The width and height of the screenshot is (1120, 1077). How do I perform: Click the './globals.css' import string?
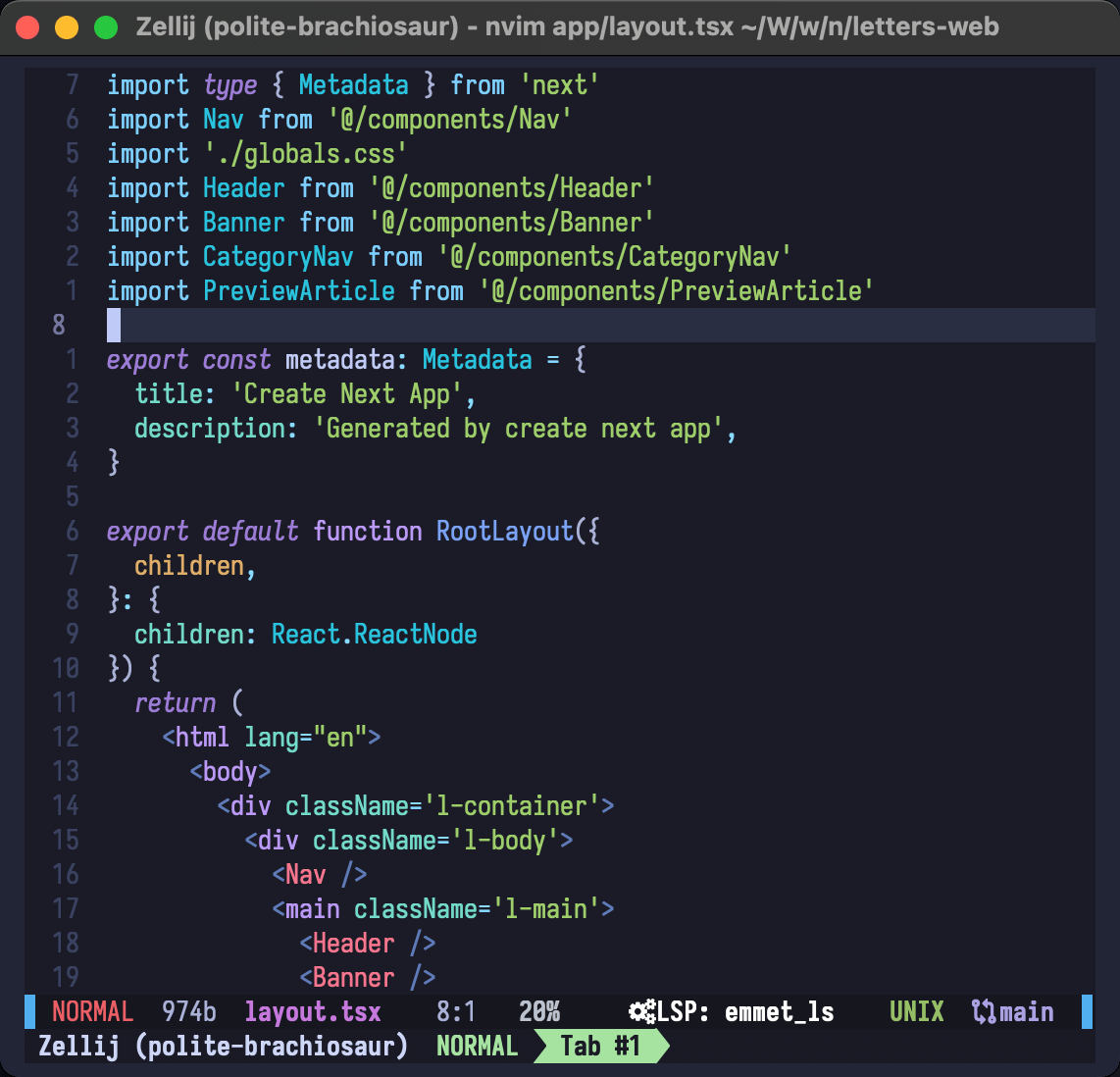pos(305,154)
